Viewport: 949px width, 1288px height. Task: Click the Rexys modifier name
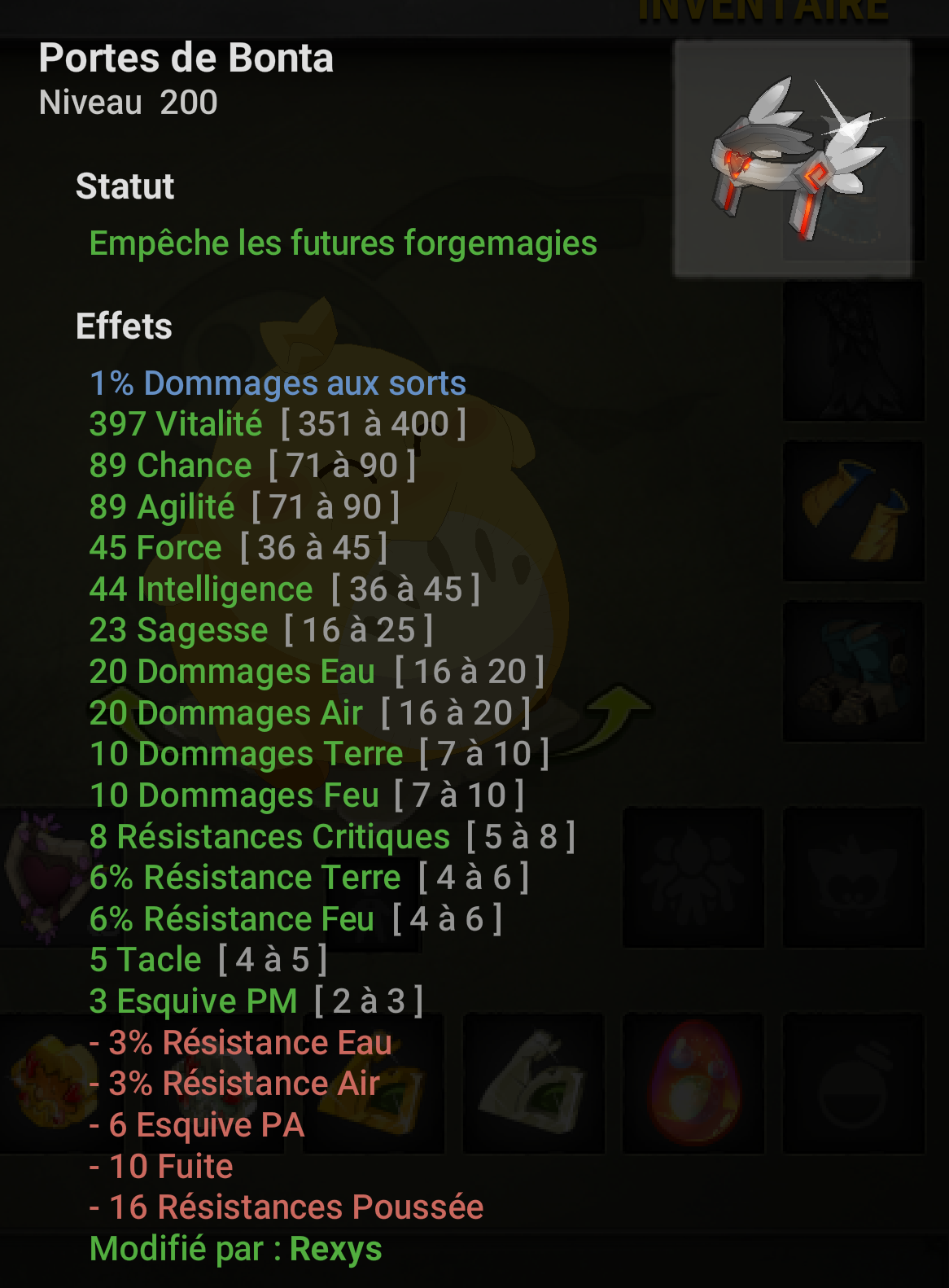coord(335,1249)
